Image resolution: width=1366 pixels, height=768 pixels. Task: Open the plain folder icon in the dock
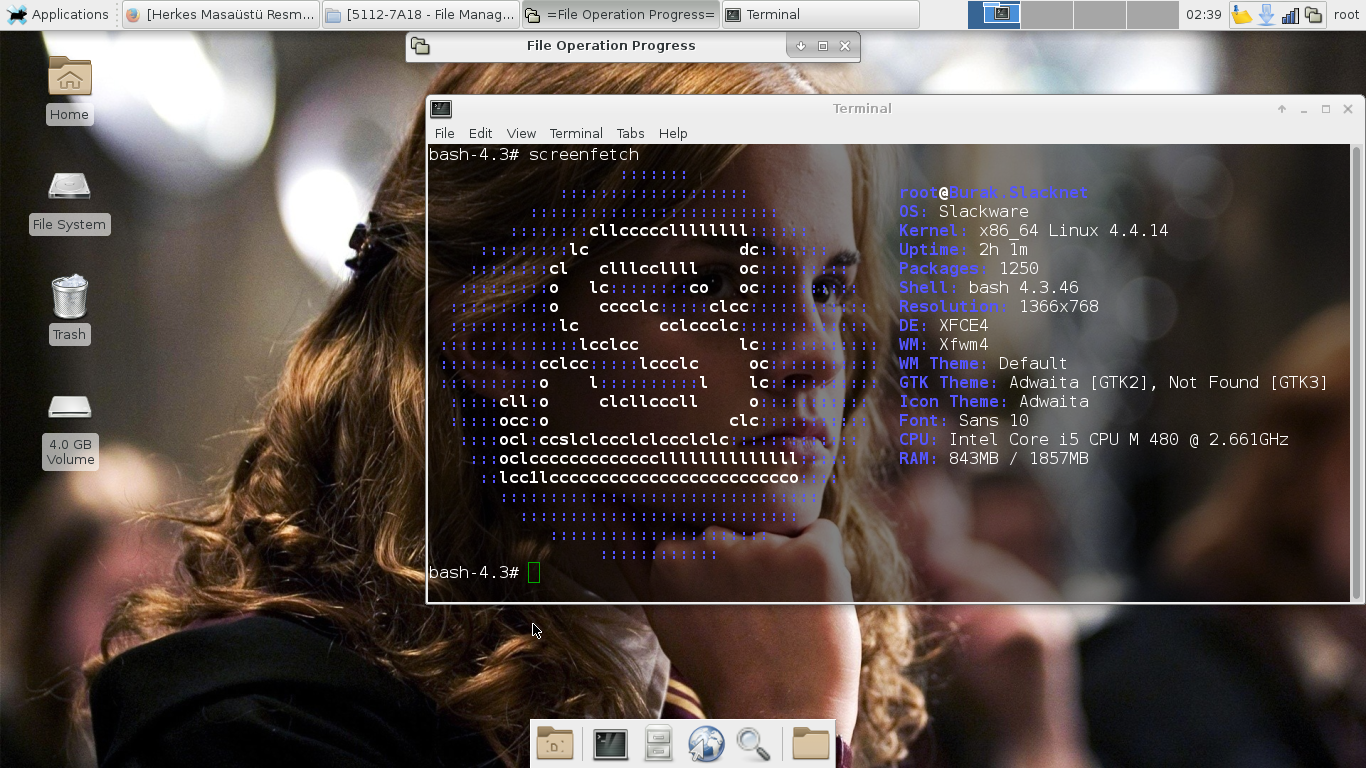tap(810, 744)
